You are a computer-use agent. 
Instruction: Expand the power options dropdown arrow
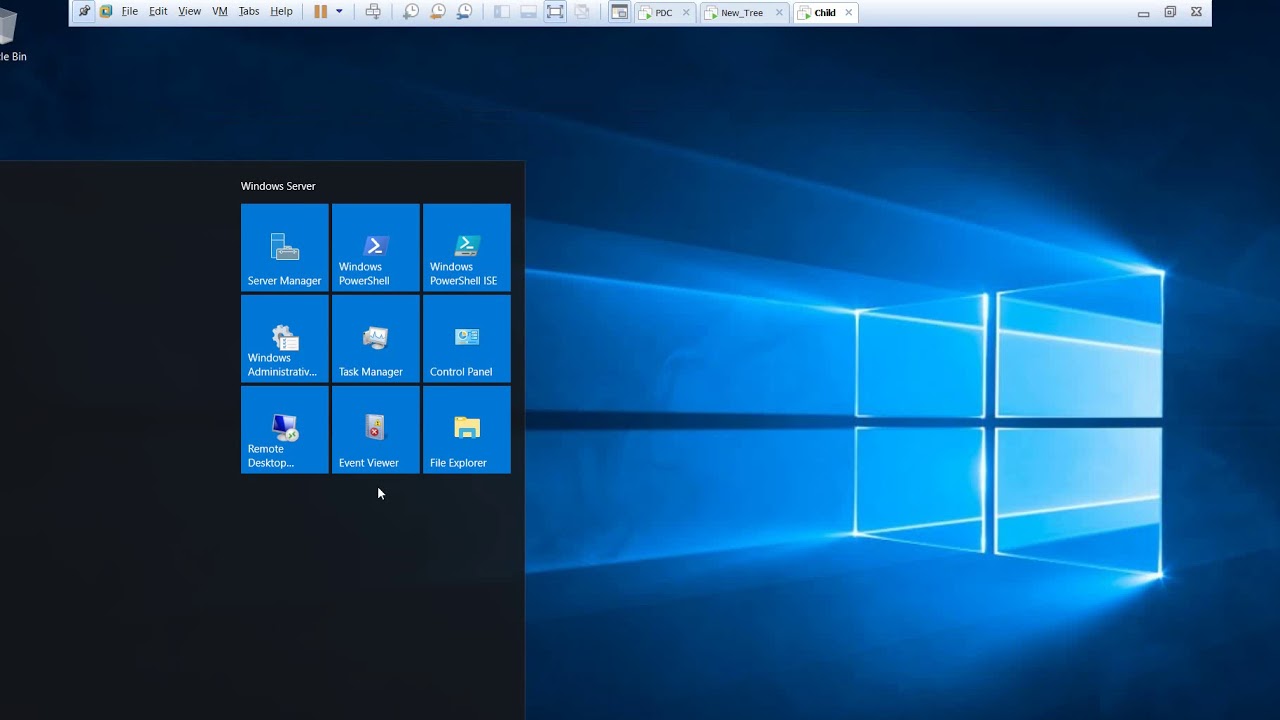tap(339, 12)
